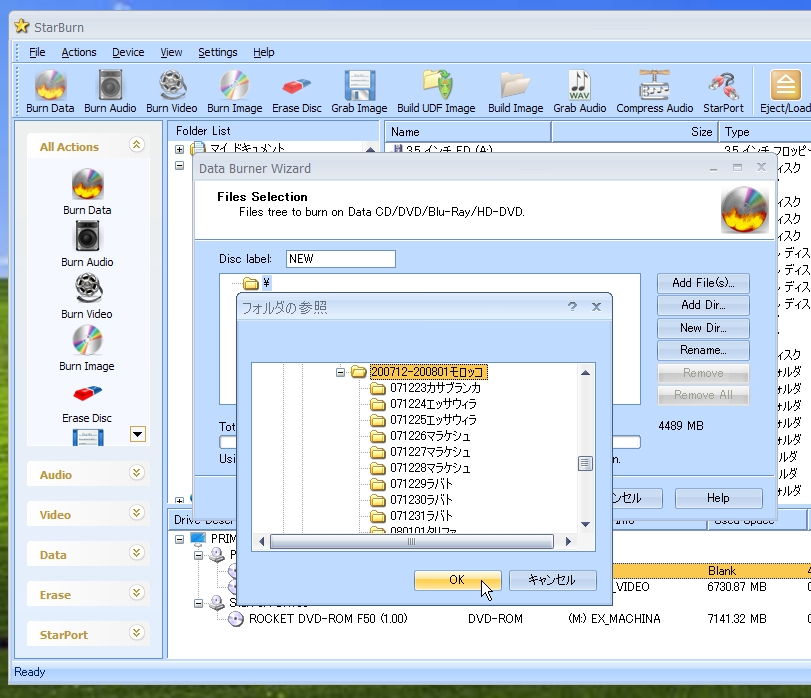The height and width of the screenshot is (698, 811).
Task: Click the New Dir... button
Action: (703, 328)
